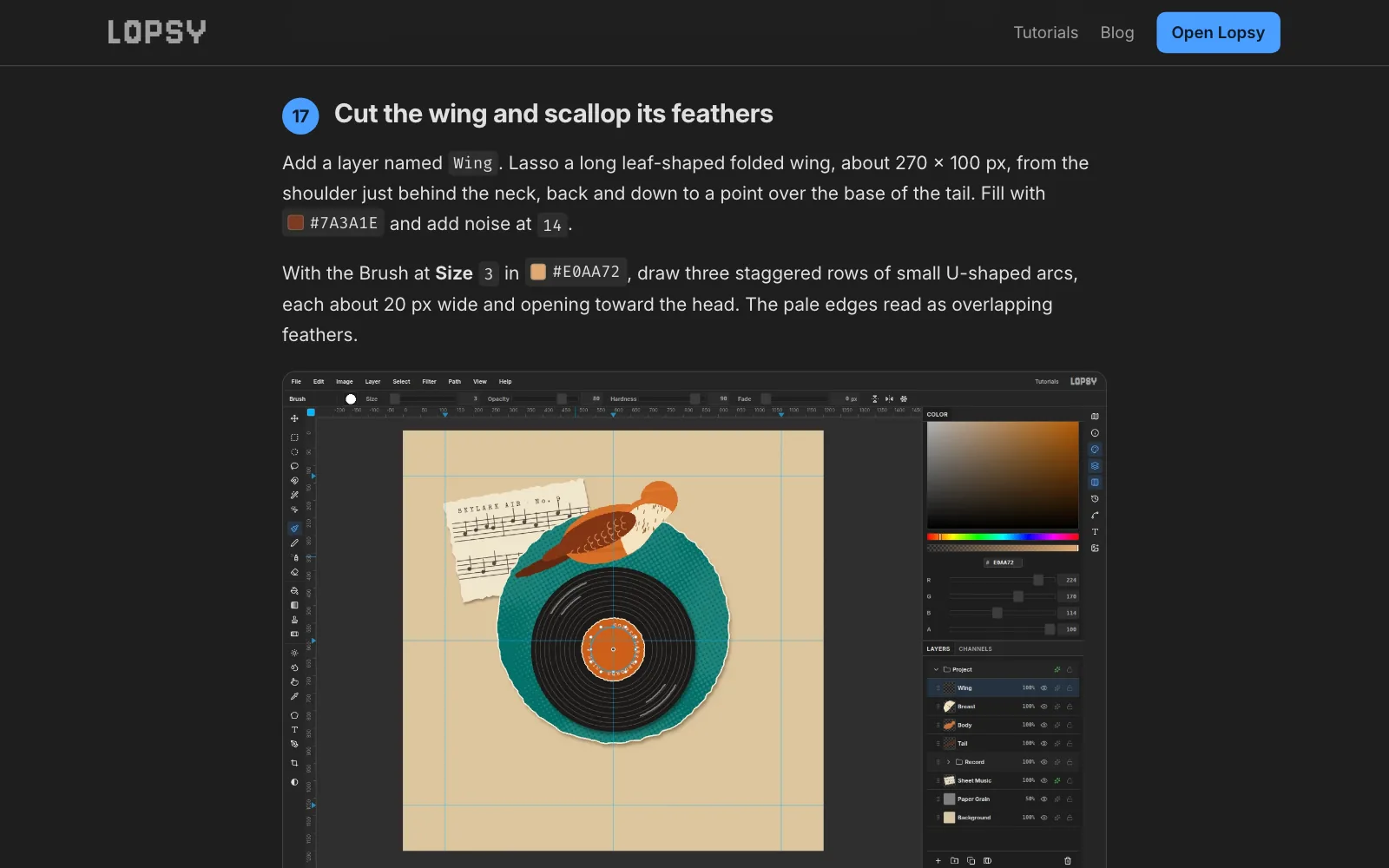
Task: Click the rainbow hue slider
Action: [1003, 536]
